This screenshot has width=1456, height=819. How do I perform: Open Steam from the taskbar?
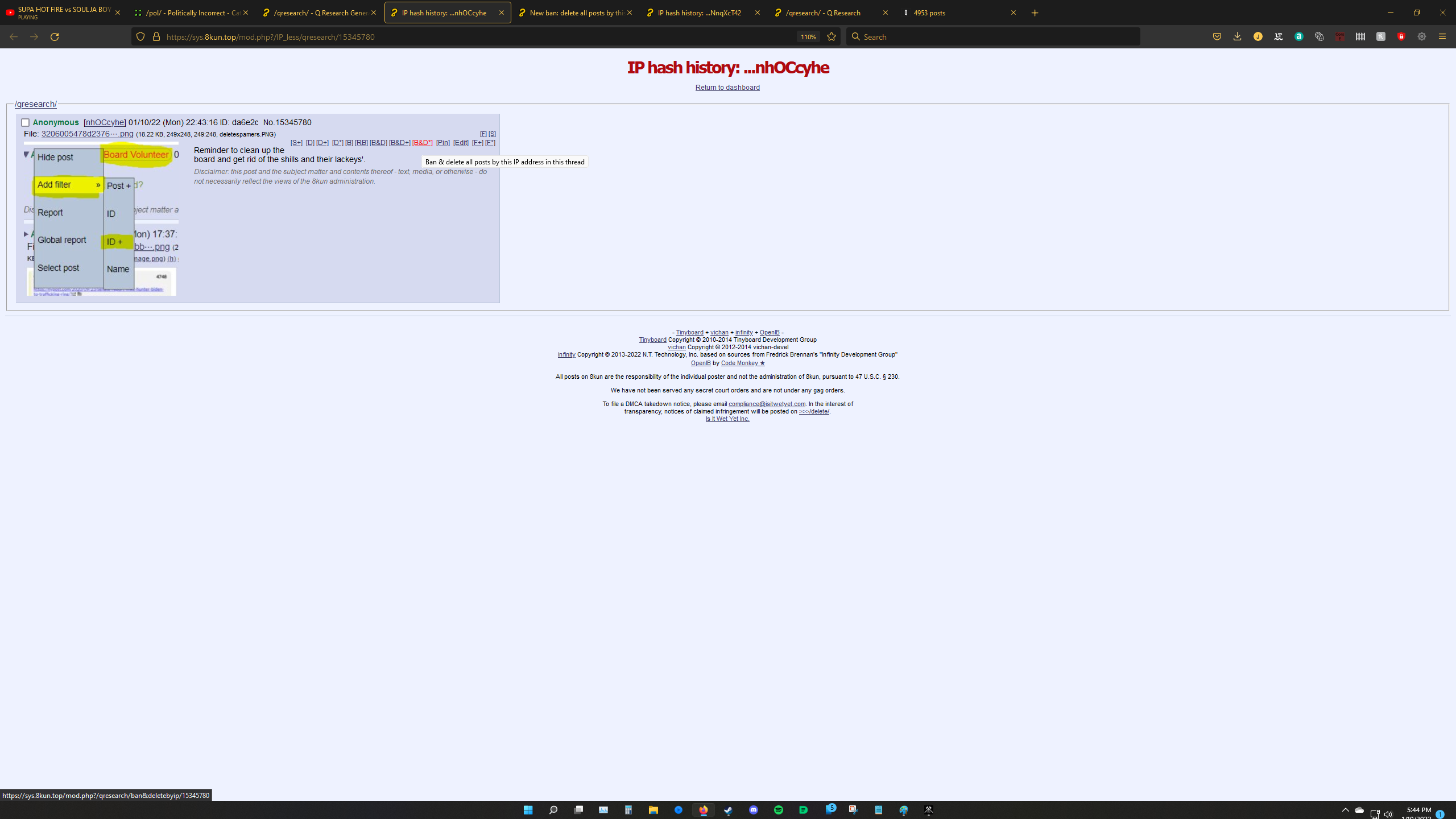click(728, 810)
